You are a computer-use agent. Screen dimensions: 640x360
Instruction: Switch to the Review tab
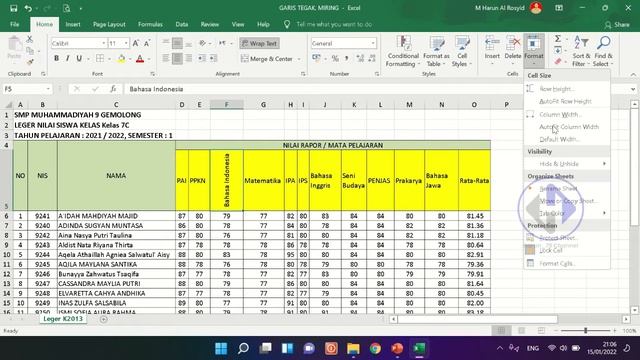[209, 24]
